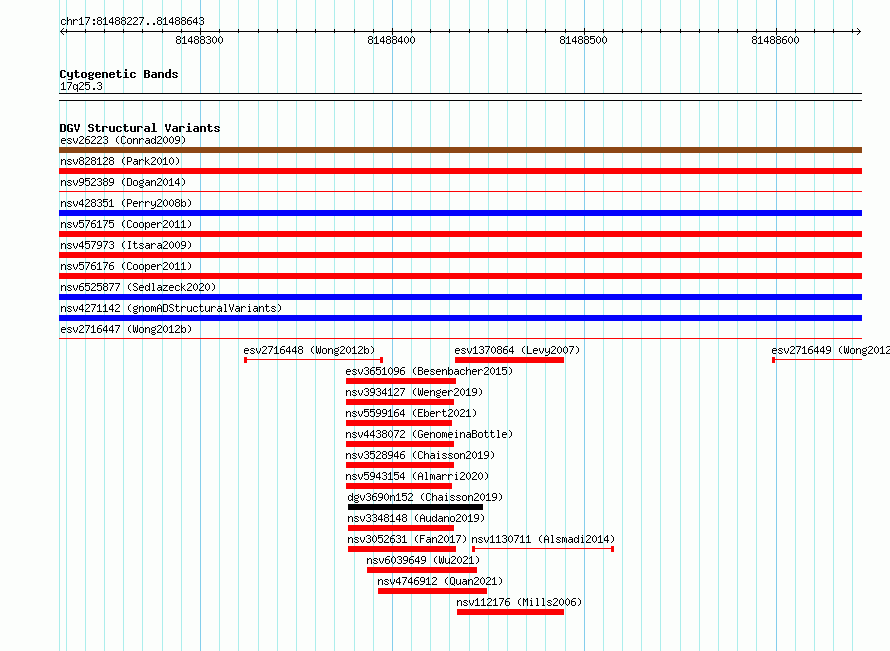Click the 81488300 ruler position
Image resolution: width=890 pixels, height=651 pixels.
[199, 40]
